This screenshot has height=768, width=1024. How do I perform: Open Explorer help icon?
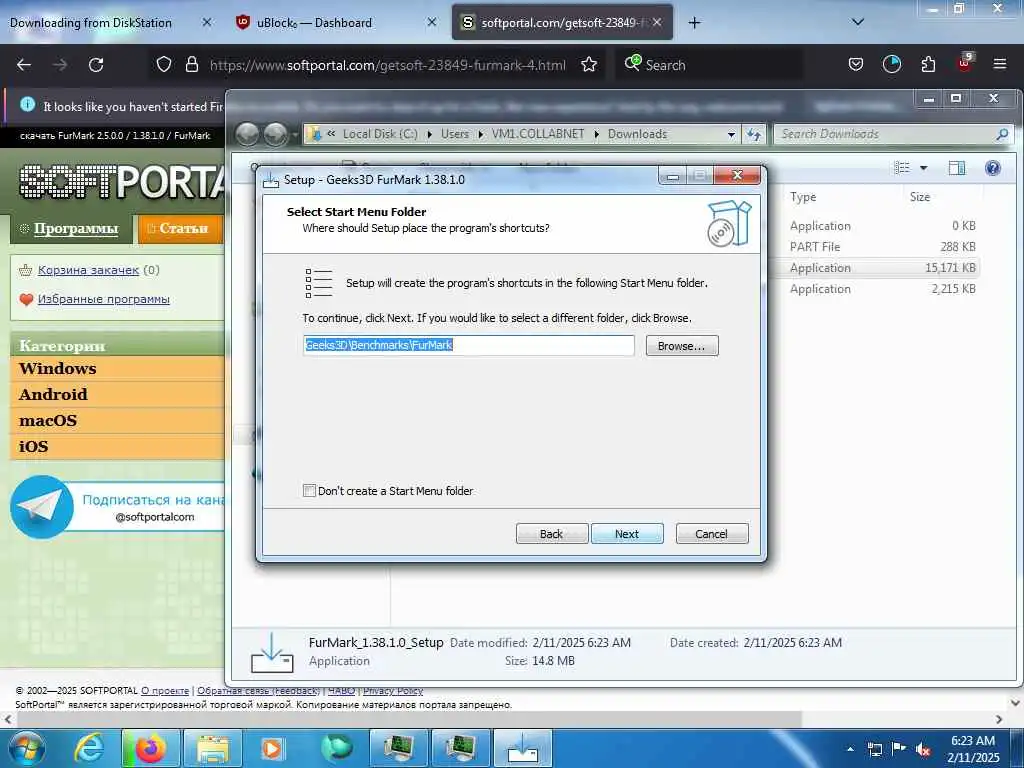pyautogui.click(x=993, y=168)
